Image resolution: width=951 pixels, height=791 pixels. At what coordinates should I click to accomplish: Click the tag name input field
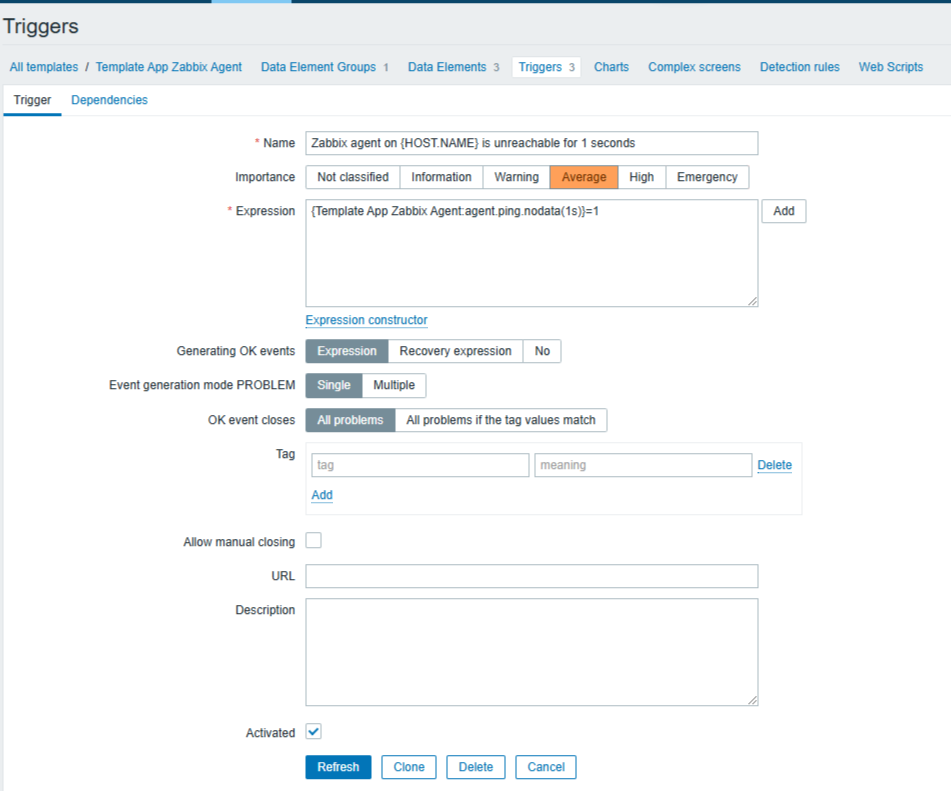[420, 465]
